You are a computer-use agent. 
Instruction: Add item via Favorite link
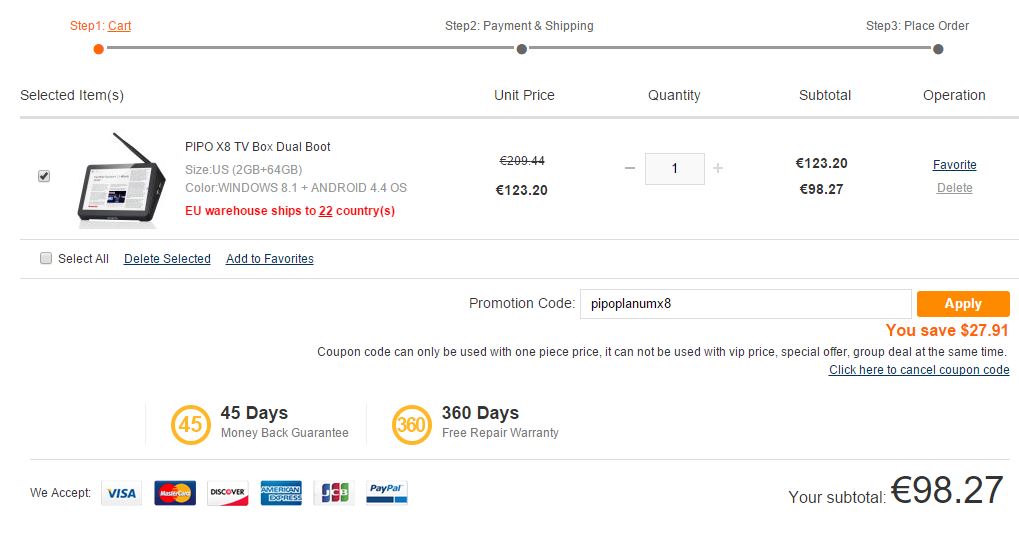tap(954, 165)
